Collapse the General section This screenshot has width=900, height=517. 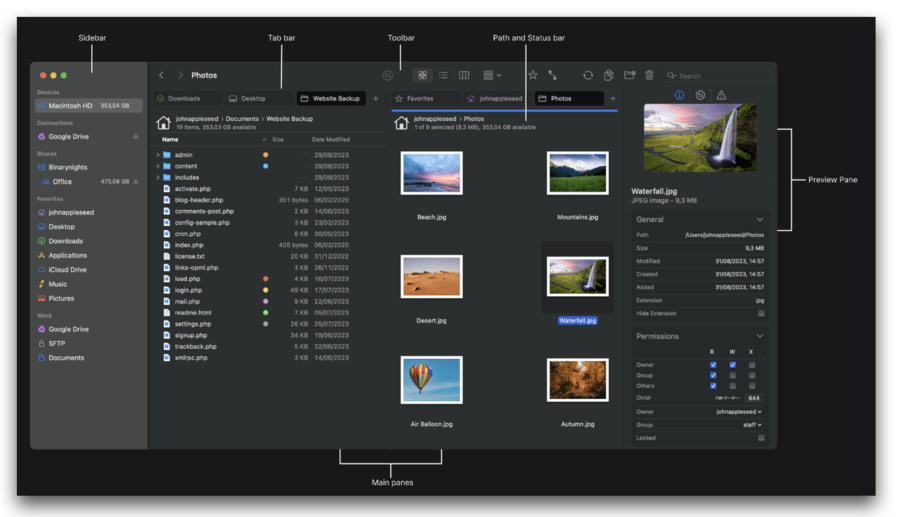tap(760, 219)
